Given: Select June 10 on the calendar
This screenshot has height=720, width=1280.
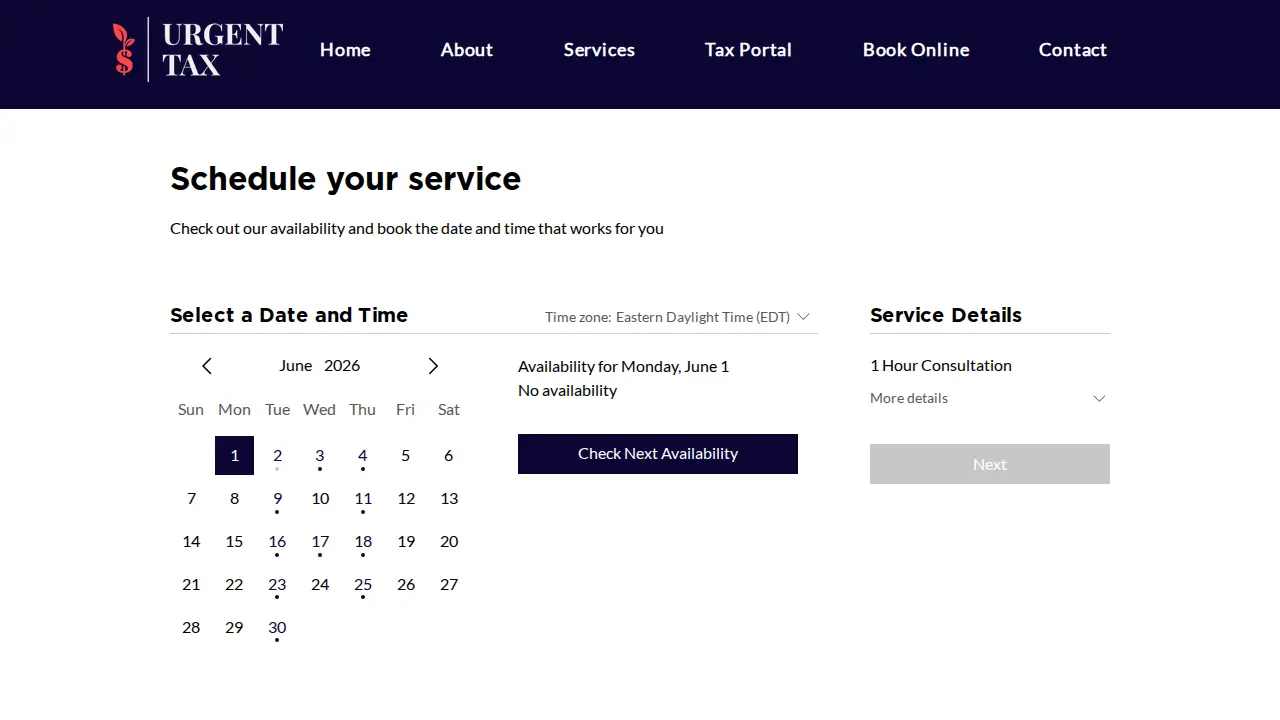Looking at the screenshot, I should tap(320, 498).
